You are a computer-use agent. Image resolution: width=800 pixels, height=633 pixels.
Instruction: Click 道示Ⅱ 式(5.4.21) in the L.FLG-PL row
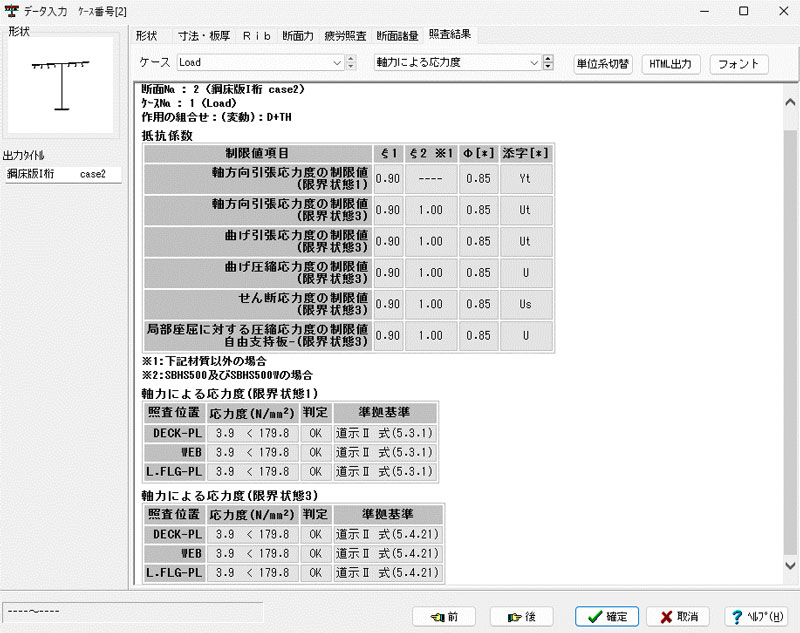[387, 573]
